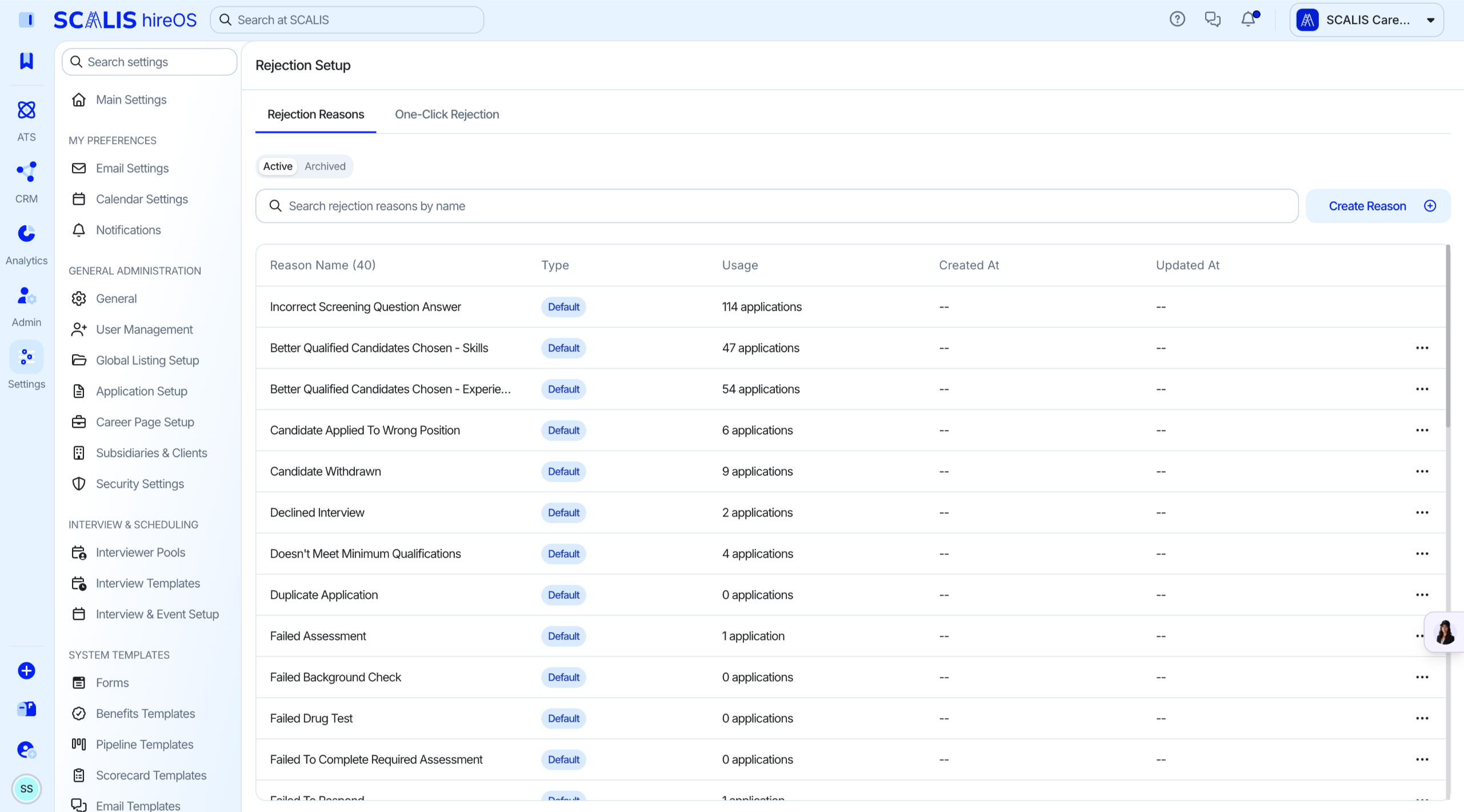Open row menu for Doesn't Meet Minimum Qualifications
The height and width of the screenshot is (812, 1464).
point(1422,554)
